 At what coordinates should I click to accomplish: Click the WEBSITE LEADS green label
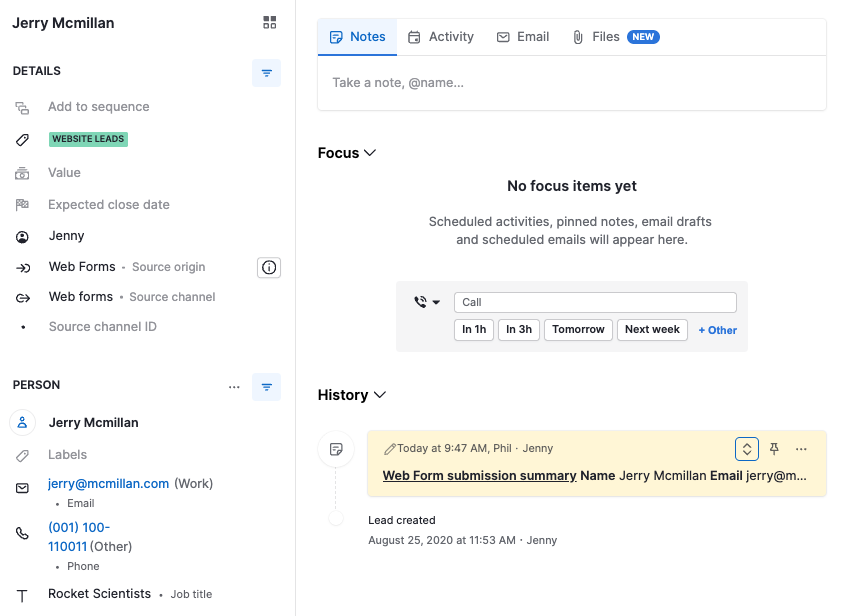tap(88, 139)
